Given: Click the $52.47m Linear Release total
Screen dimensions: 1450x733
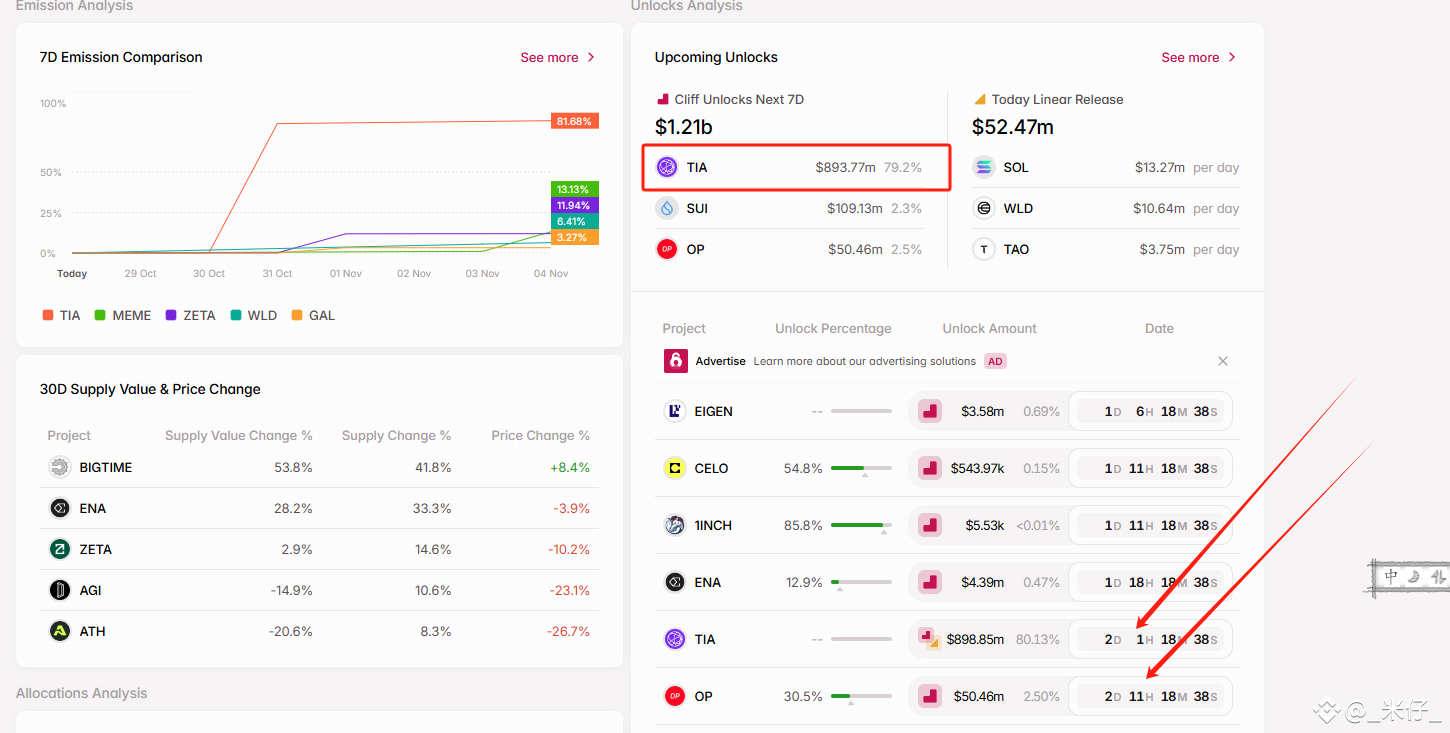Looking at the screenshot, I should (x=1013, y=127).
